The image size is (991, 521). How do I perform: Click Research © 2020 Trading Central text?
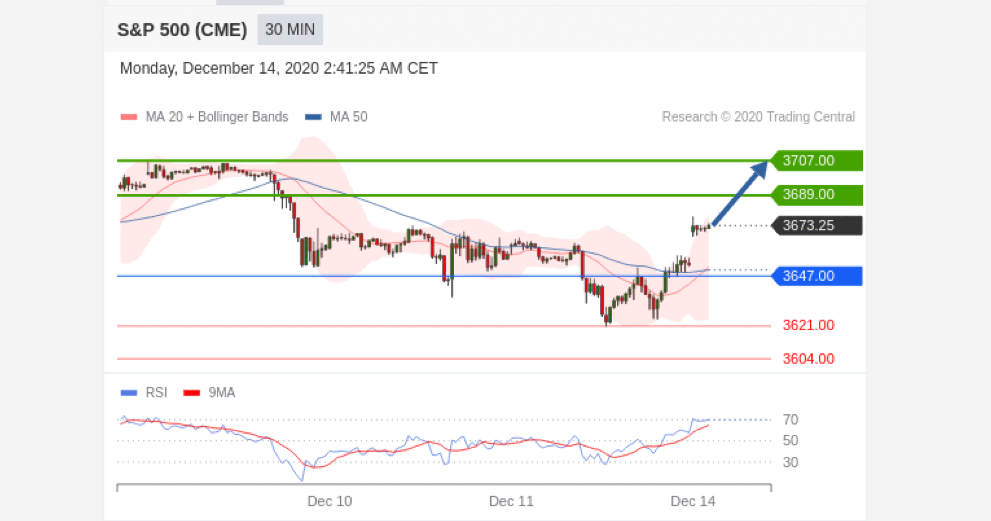tap(758, 117)
